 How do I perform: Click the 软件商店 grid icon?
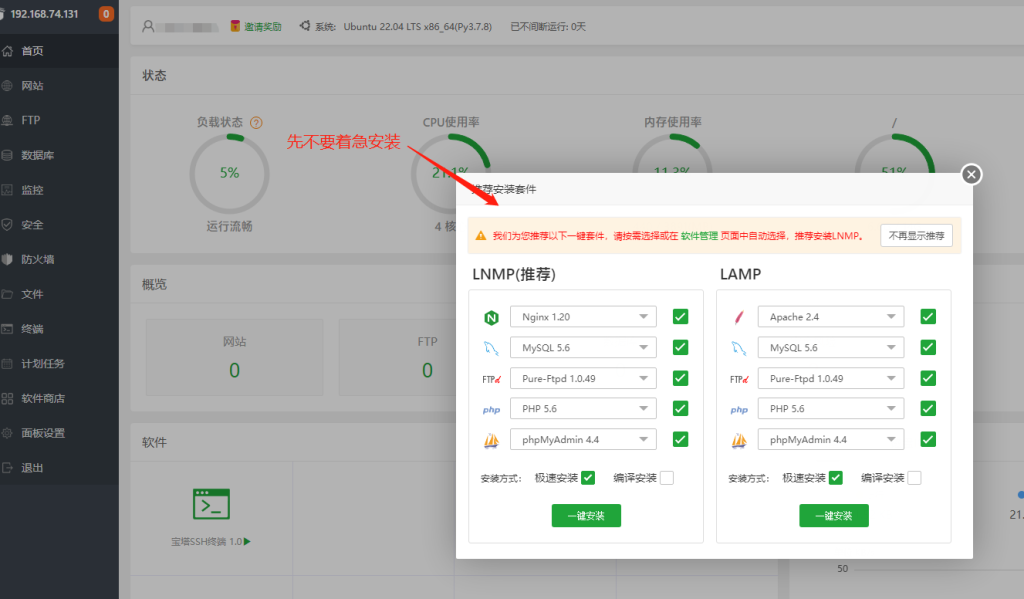tap(7, 398)
